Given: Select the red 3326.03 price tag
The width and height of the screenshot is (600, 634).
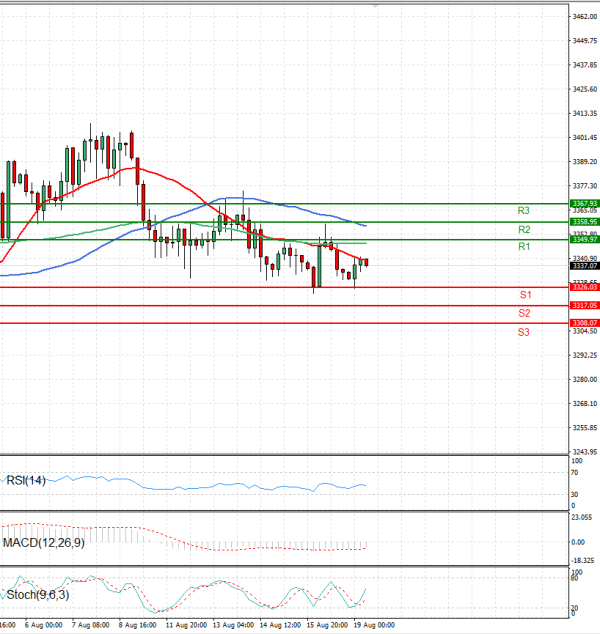Looking at the screenshot, I should (x=585, y=287).
